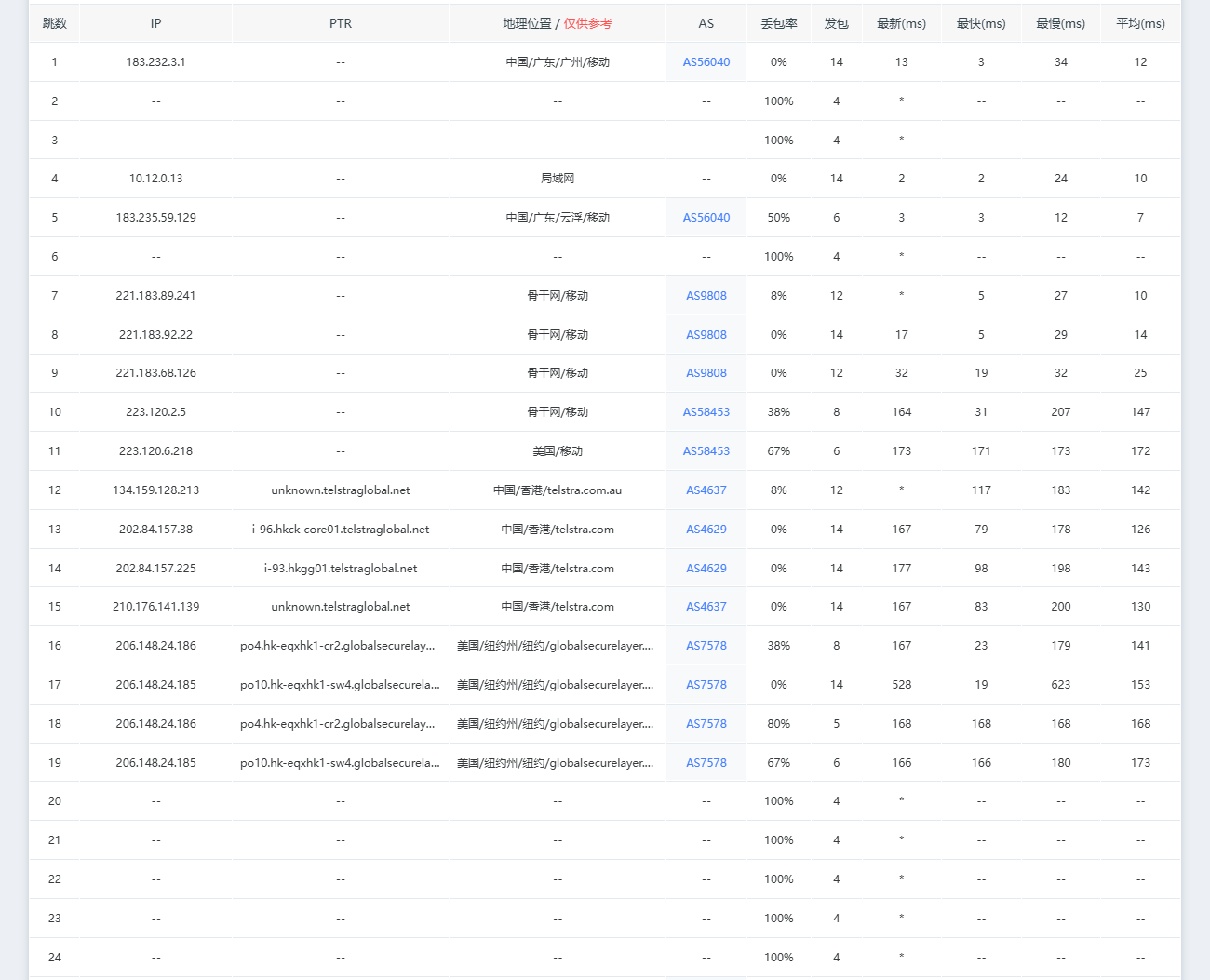Click the 平均(ms) column header
This screenshot has width=1210, height=980.
[x=1140, y=24]
